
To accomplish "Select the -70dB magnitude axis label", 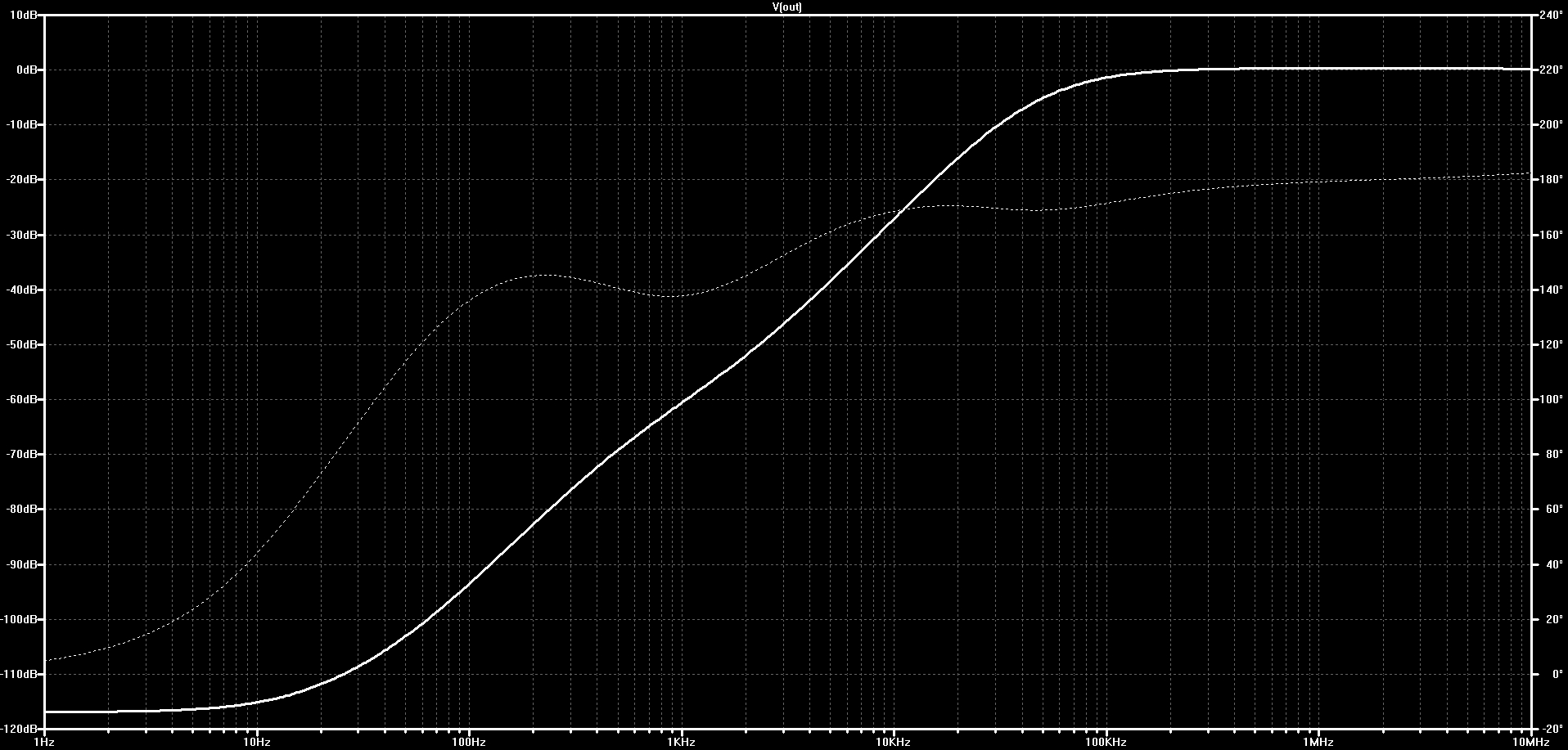I will [x=23, y=454].
